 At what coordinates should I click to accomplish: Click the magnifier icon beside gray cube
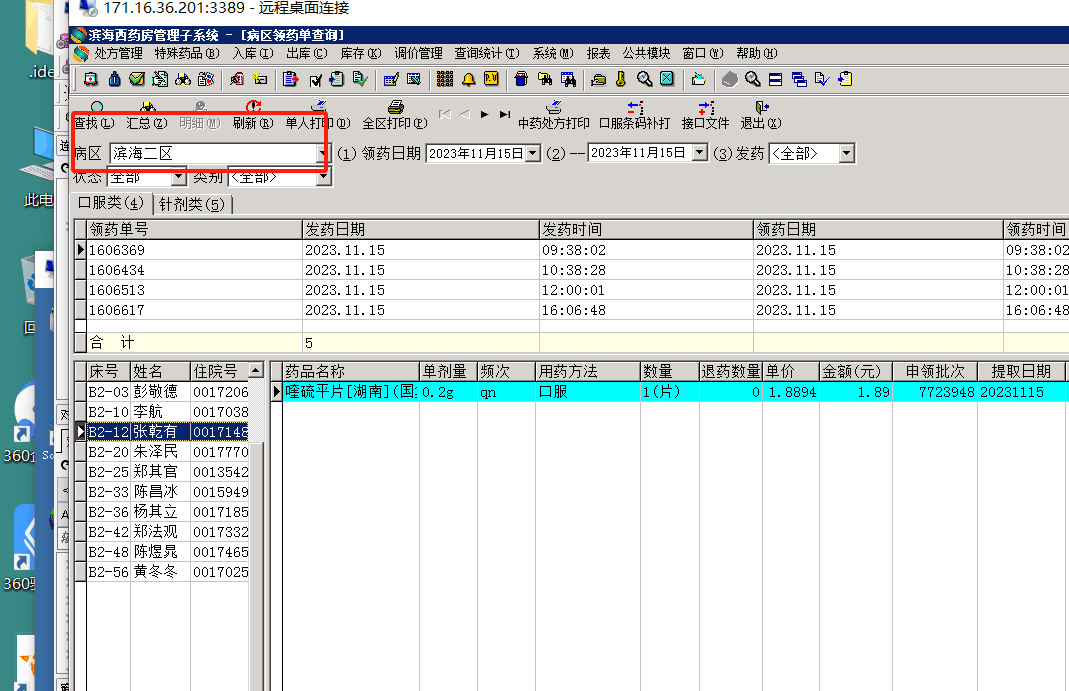coord(753,80)
